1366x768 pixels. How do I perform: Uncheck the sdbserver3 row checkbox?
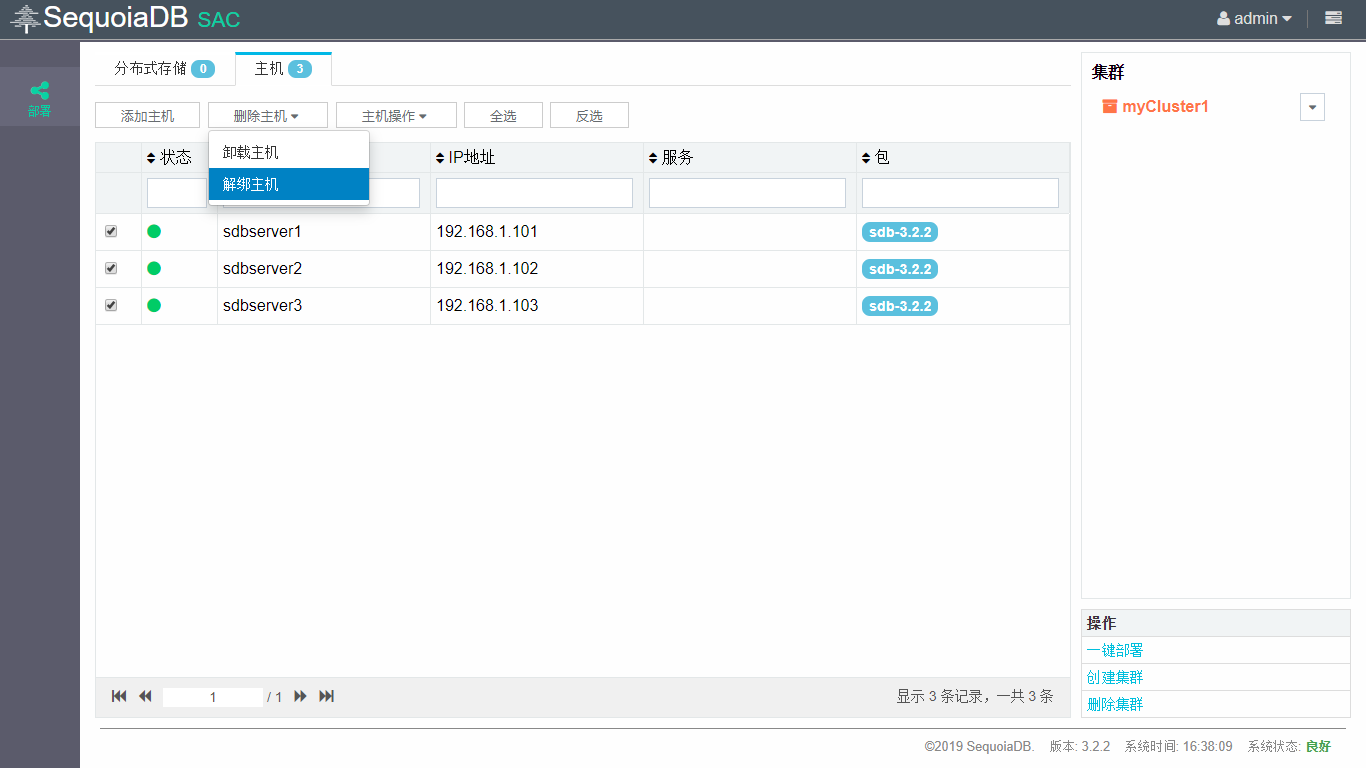[111, 305]
